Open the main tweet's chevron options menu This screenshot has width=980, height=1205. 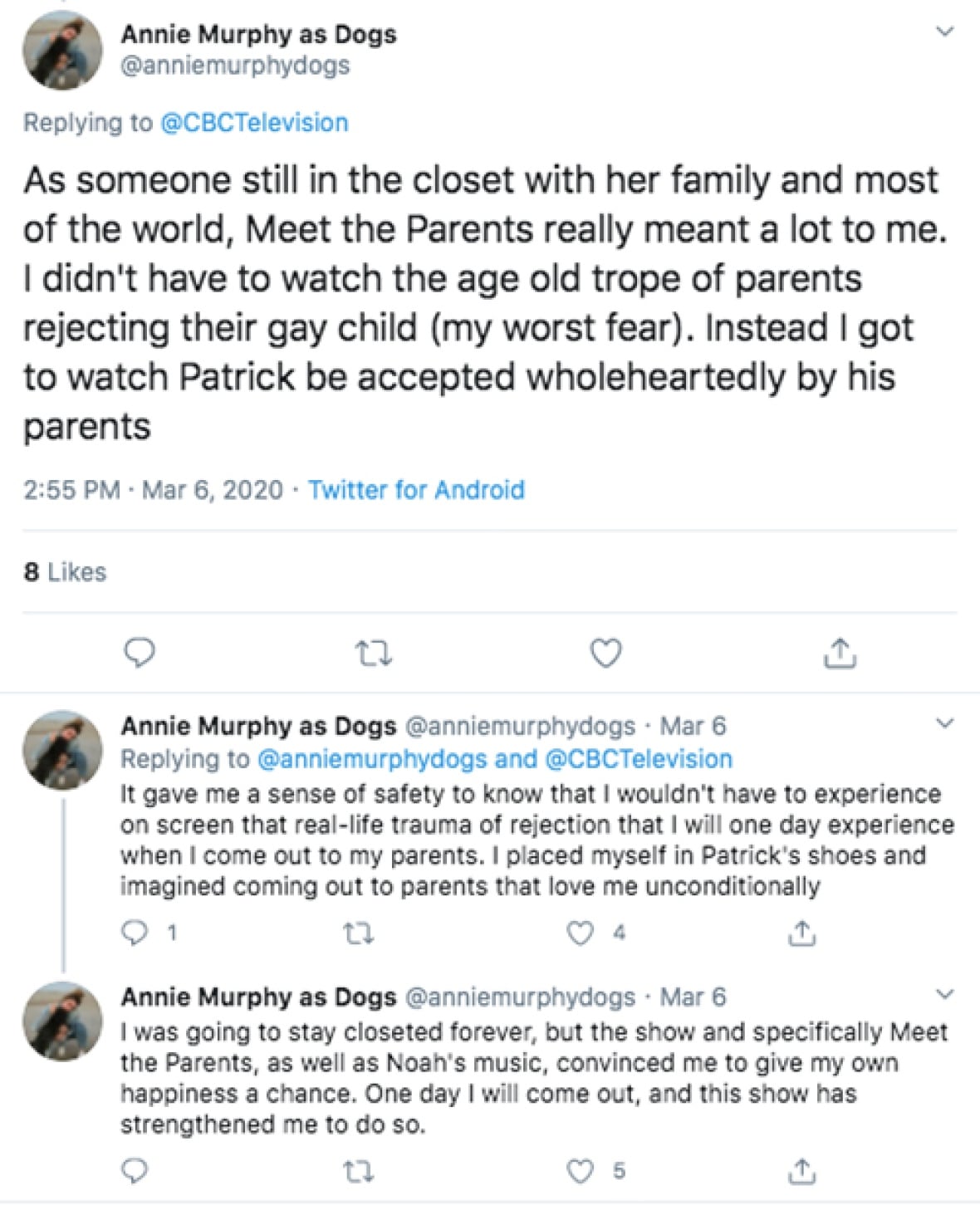coord(944,32)
